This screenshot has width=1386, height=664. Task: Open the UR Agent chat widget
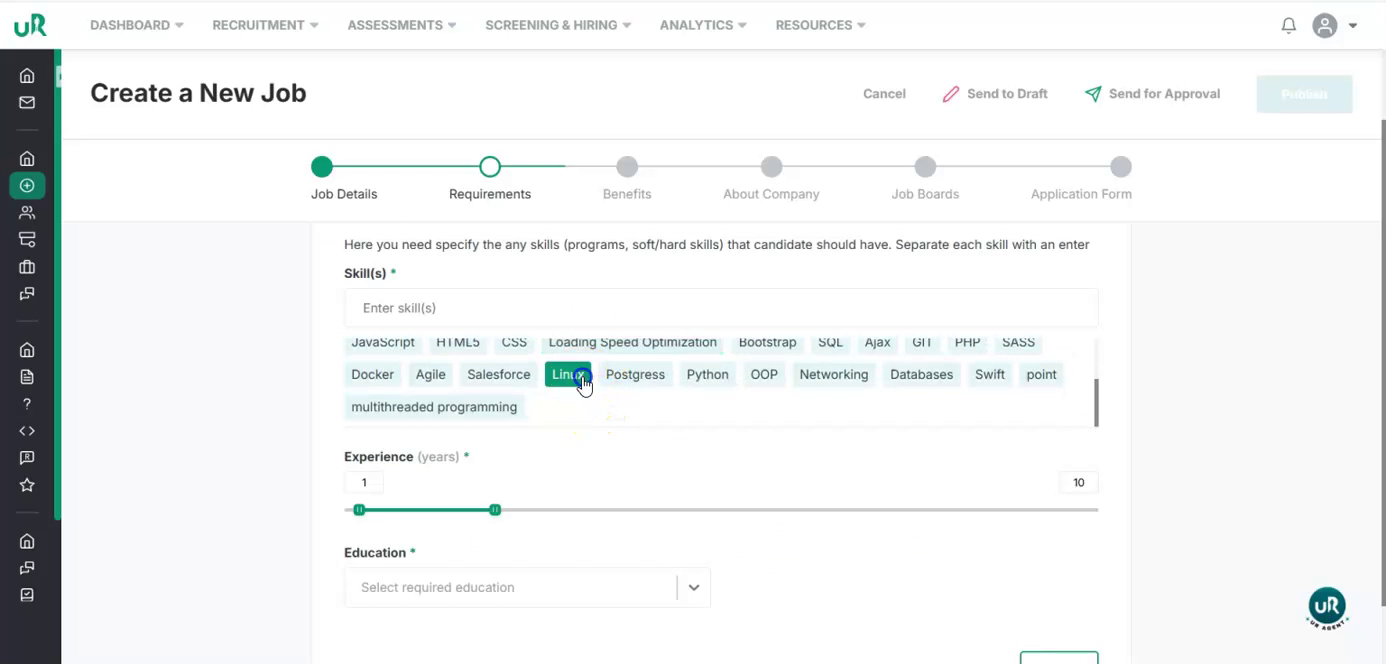click(1326, 607)
